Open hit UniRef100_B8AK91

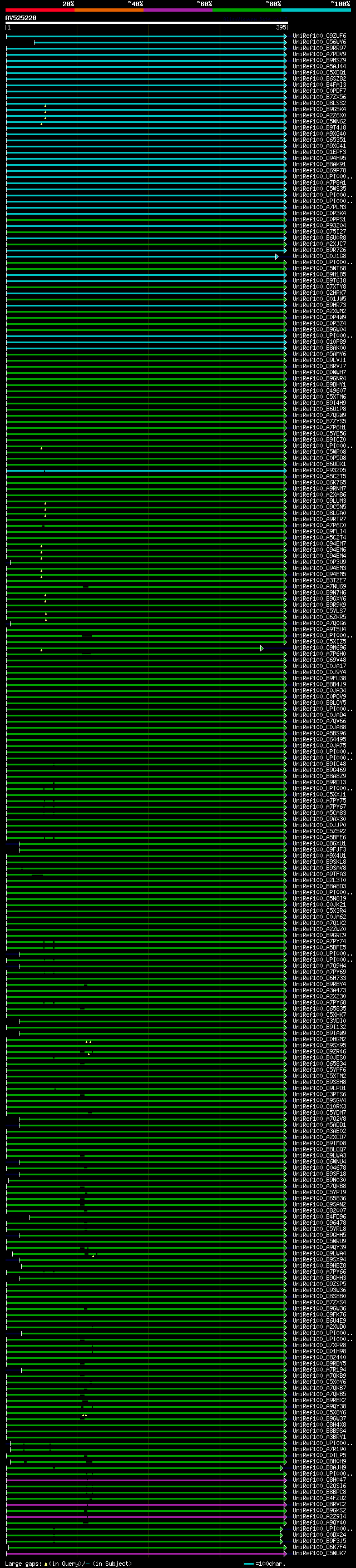319,164
